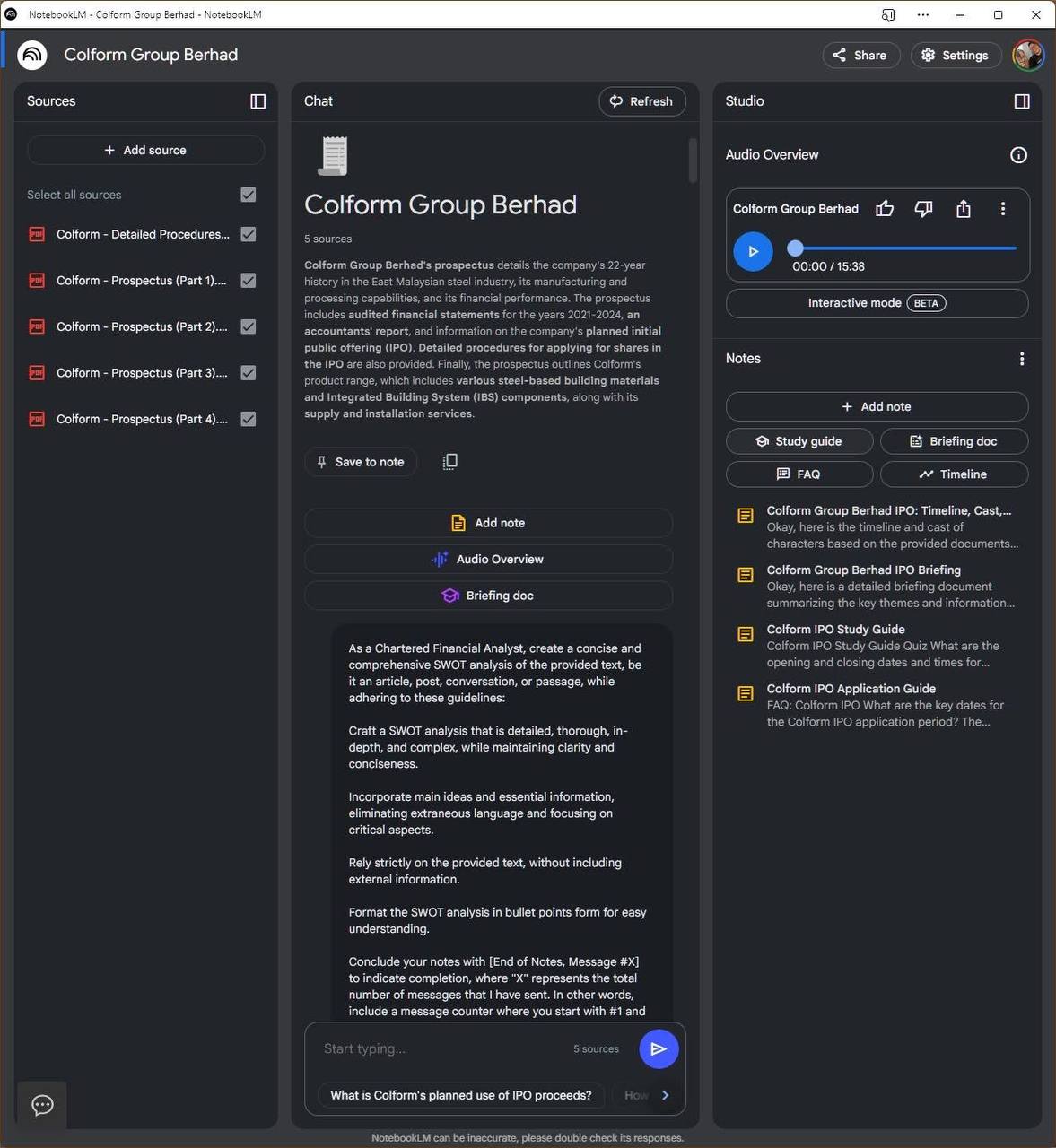Uncheck Prospectus (Part 2) source
The width and height of the screenshot is (1056, 1148).
[249, 326]
